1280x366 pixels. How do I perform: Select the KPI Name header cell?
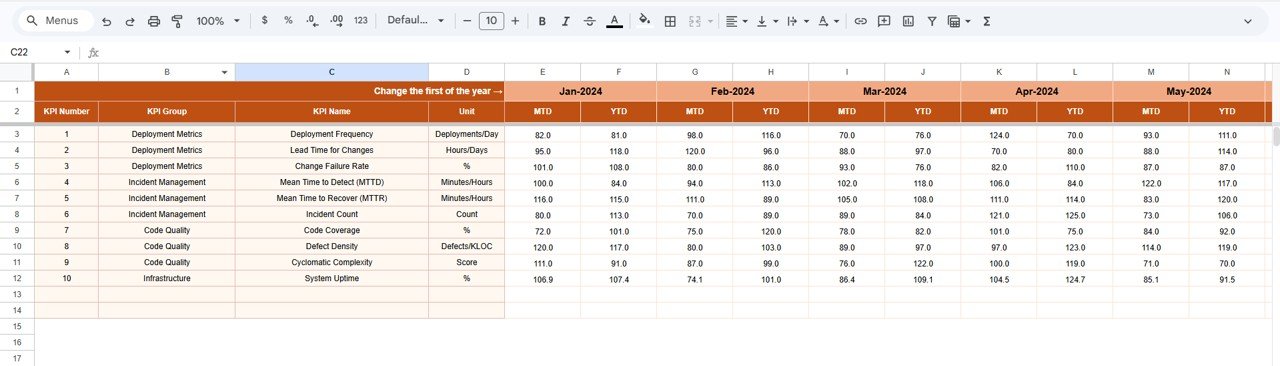click(332, 111)
